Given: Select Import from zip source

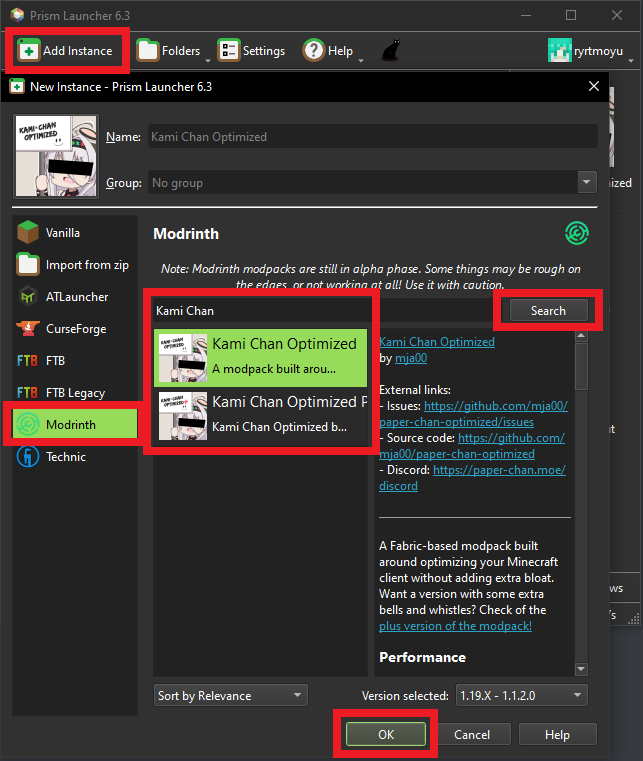Looking at the screenshot, I should click(75, 265).
